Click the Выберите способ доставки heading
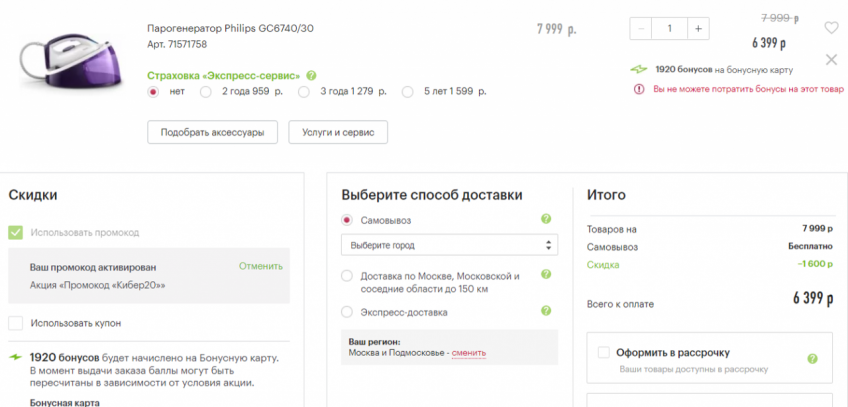The height and width of the screenshot is (407, 848). coord(432,195)
